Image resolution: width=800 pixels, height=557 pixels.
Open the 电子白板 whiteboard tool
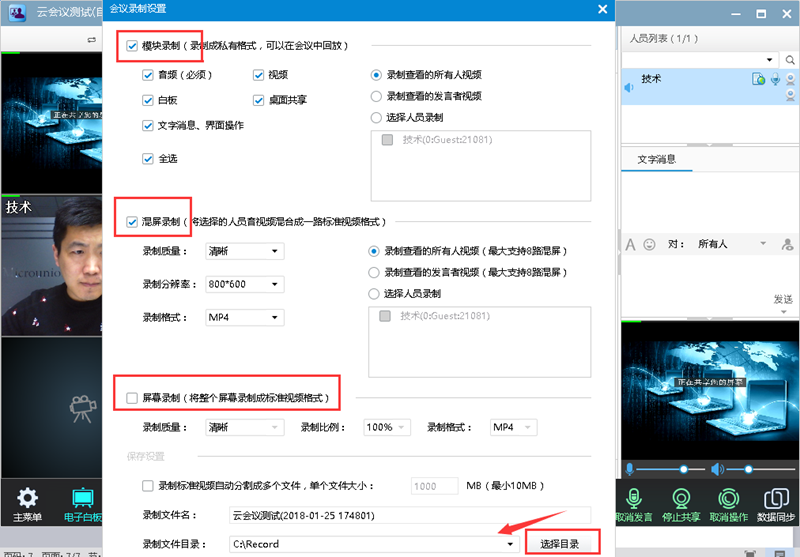(82, 505)
